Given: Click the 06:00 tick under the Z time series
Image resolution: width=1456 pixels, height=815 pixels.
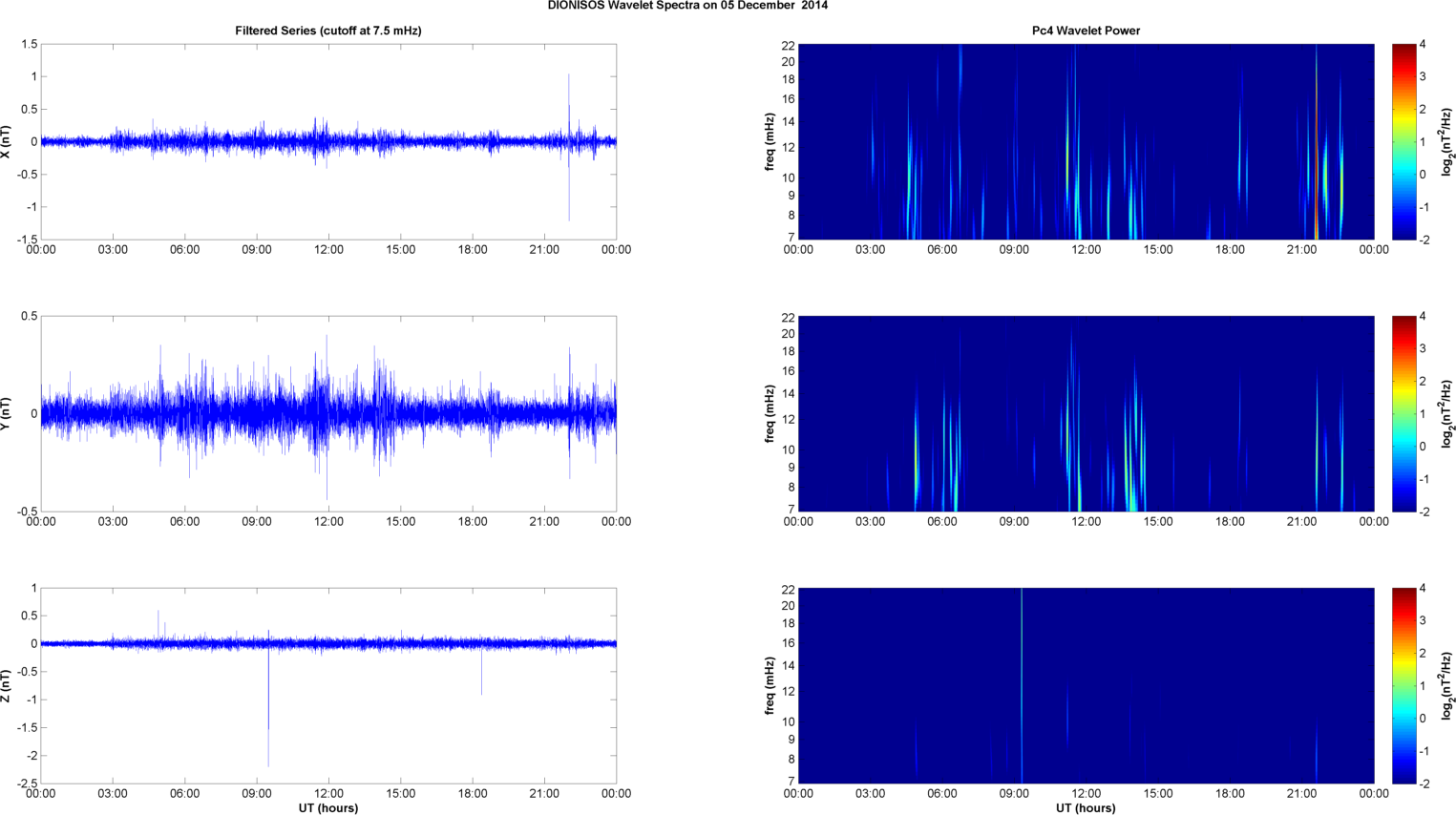Looking at the screenshot, I should pyautogui.click(x=184, y=794).
